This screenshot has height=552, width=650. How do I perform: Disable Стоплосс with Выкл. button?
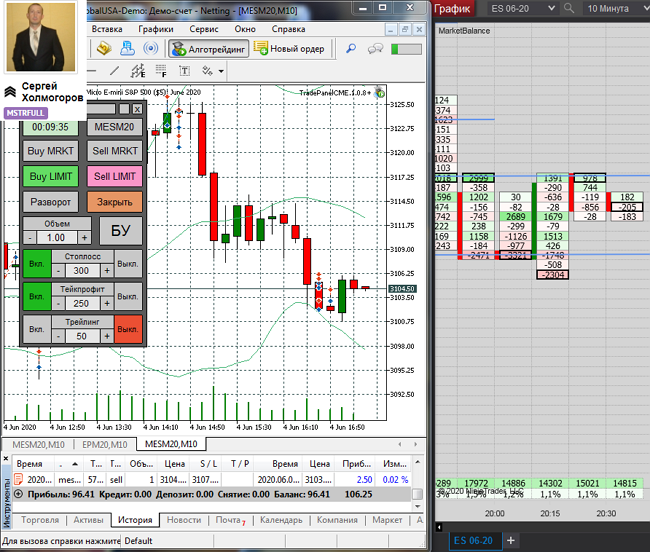point(128,264)
